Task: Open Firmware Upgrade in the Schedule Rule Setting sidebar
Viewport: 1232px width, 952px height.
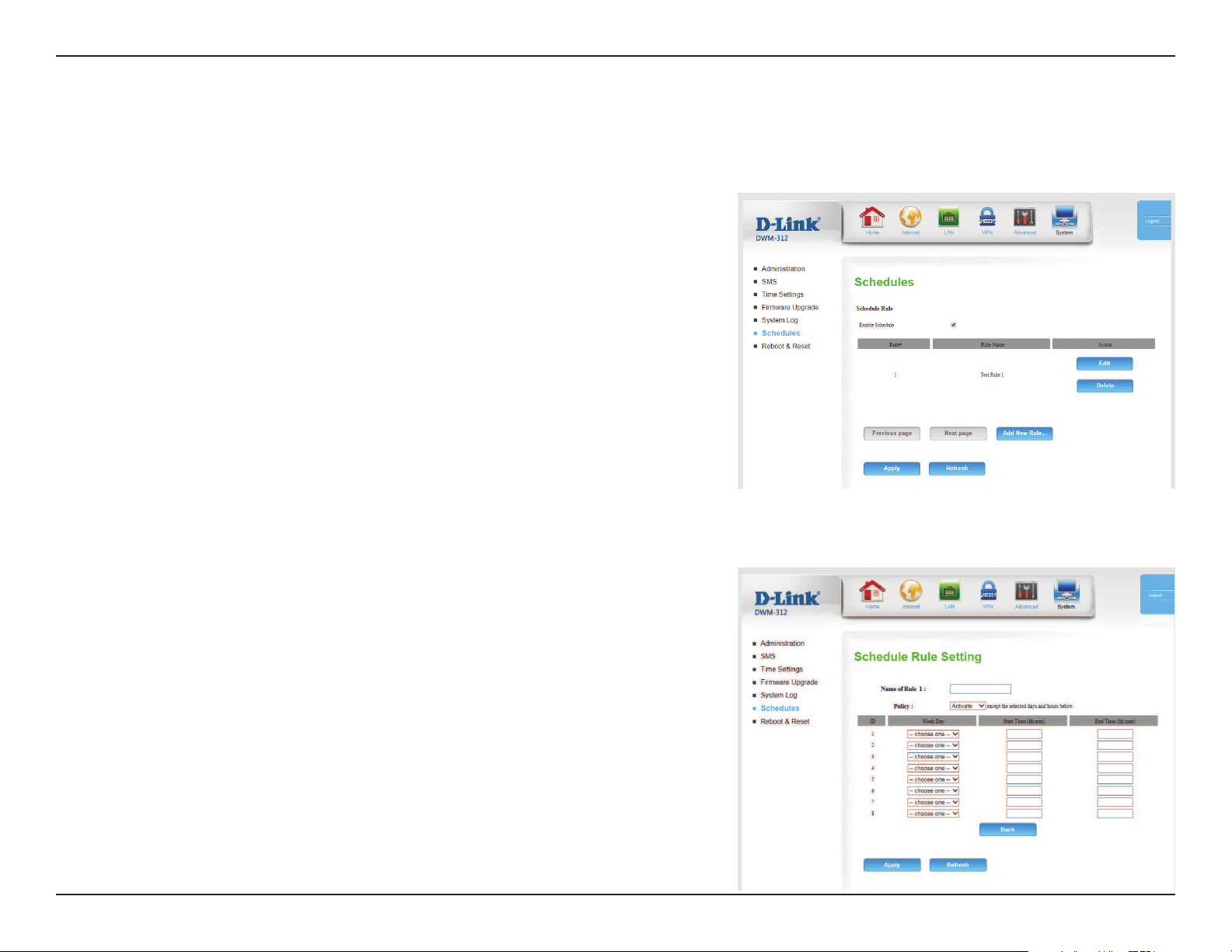Action: tap(789, 682)
